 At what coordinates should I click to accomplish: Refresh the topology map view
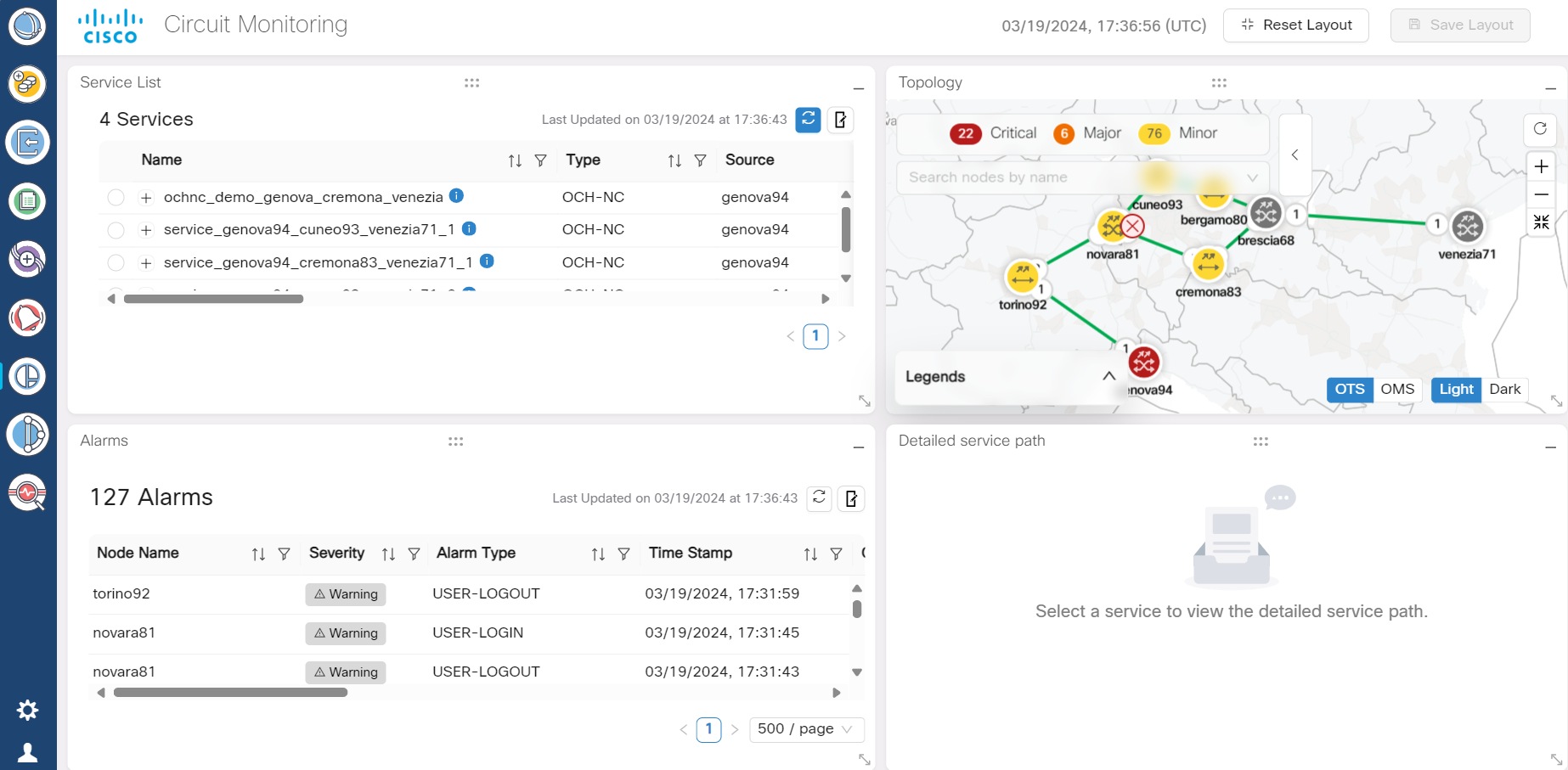(x=1540, y=129)
